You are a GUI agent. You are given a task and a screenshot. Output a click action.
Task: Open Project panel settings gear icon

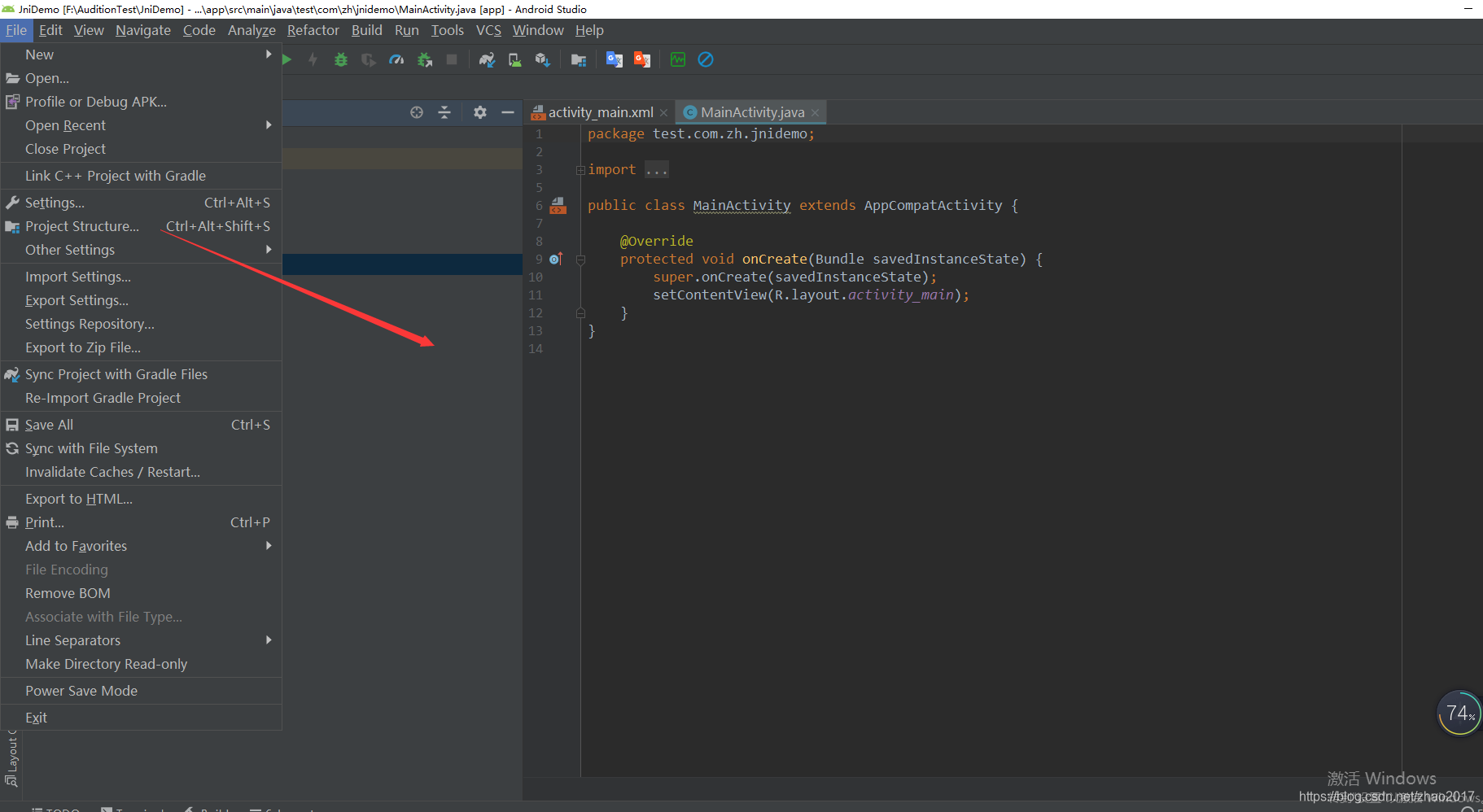tap(479, 112)
